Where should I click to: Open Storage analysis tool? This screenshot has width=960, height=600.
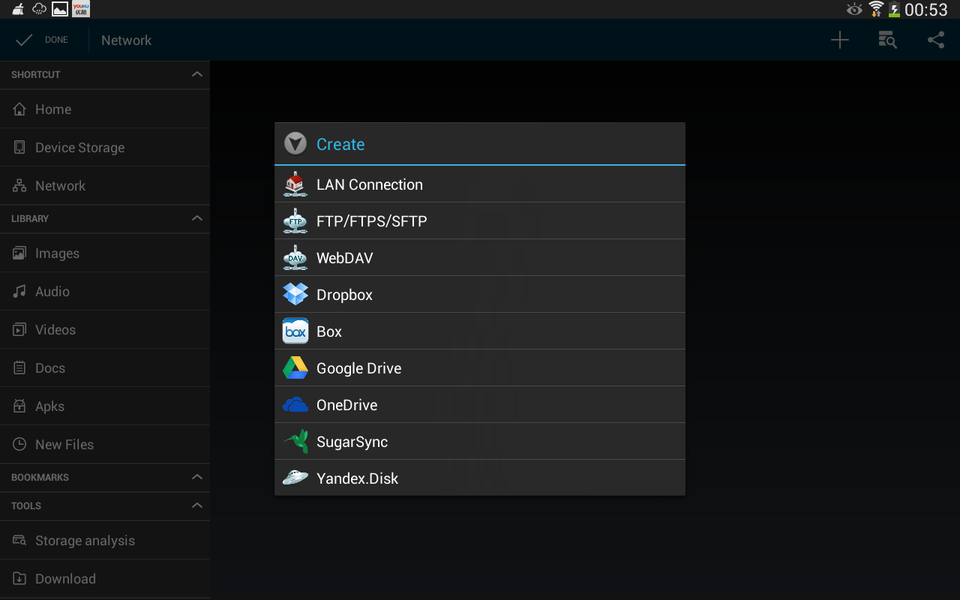(x=86, y=540)
